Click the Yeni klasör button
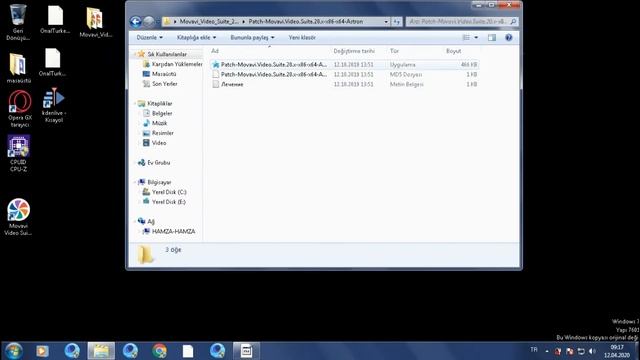This screenshot has height=360, width=640. (302, 38)
